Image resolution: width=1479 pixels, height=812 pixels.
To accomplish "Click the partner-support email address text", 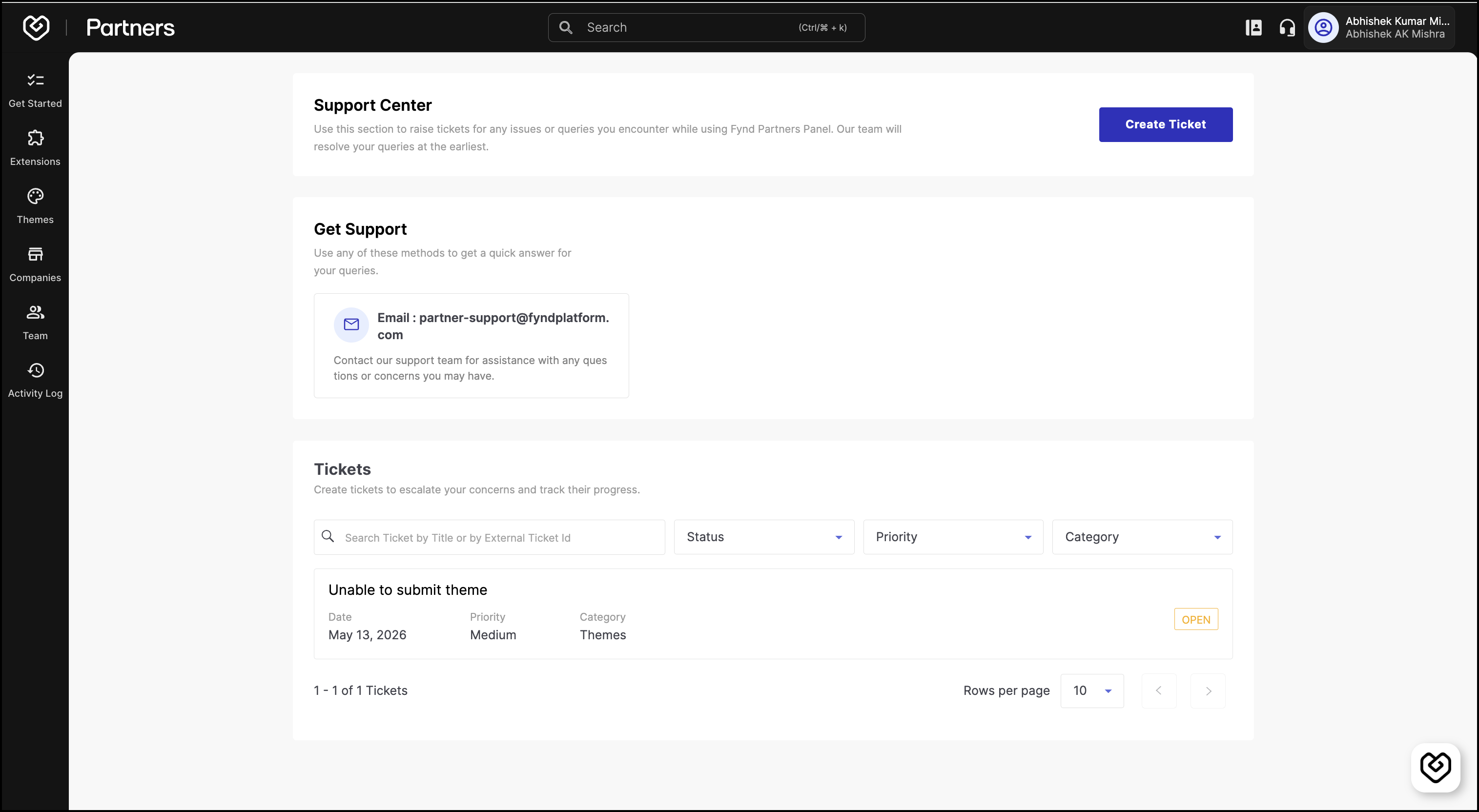I will point(493,326).
